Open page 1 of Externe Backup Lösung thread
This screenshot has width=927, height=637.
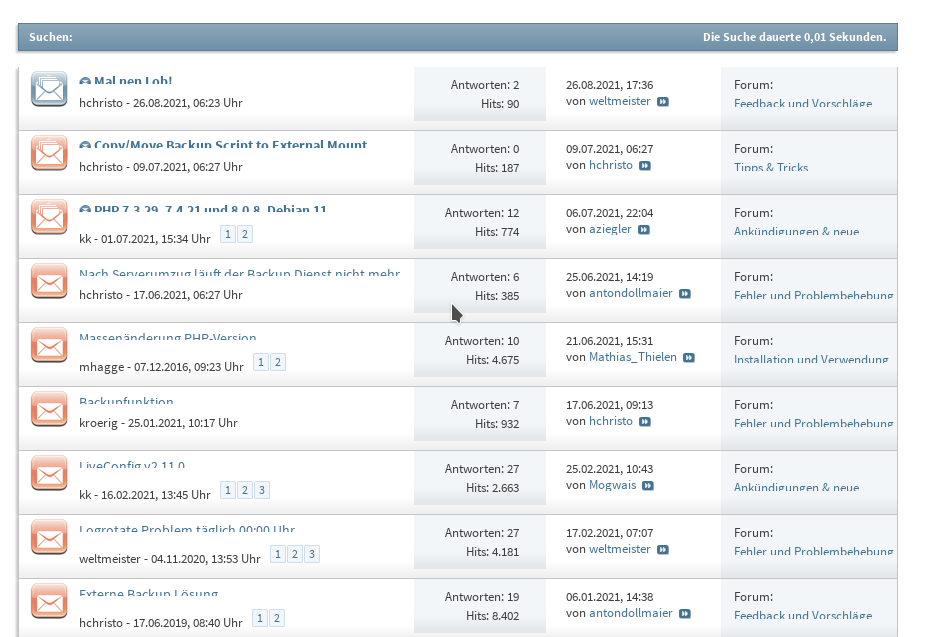pyautogui.click(x=260, y=618)
